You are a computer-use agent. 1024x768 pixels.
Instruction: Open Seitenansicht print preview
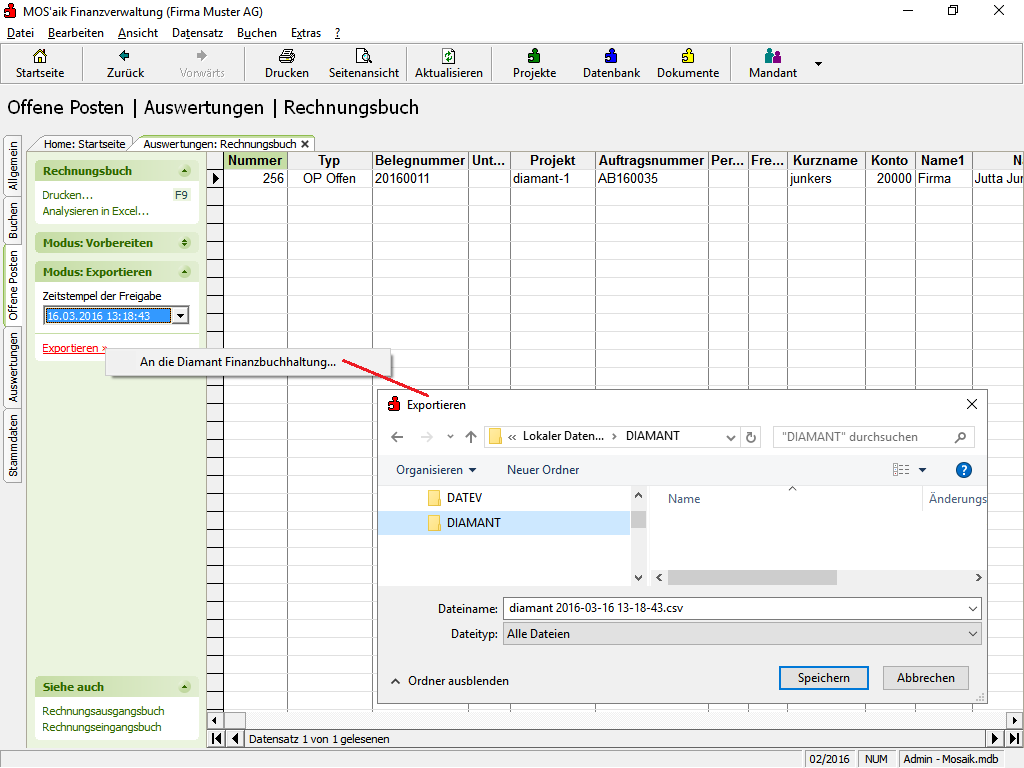point(364,57)
